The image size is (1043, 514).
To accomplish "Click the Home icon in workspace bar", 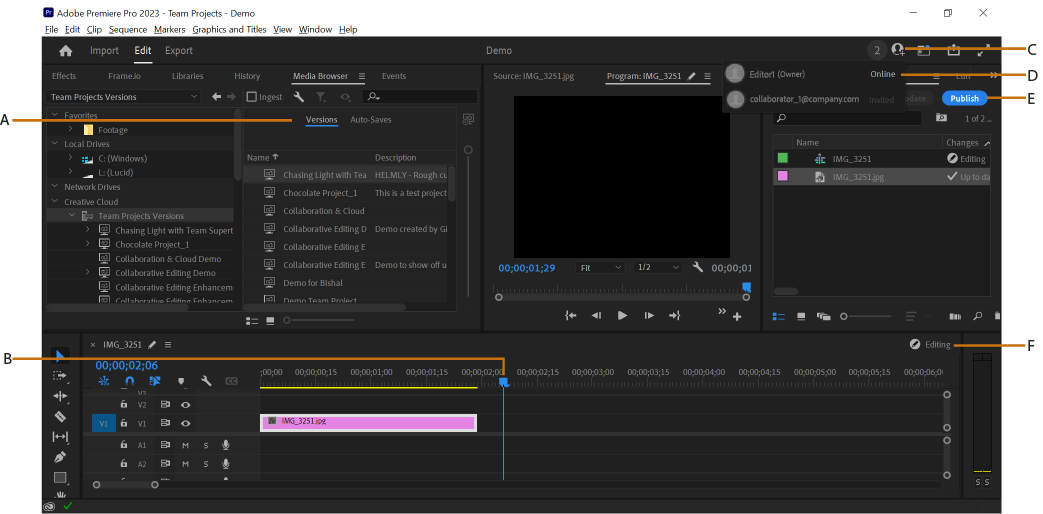I will (x=65, y=51).
